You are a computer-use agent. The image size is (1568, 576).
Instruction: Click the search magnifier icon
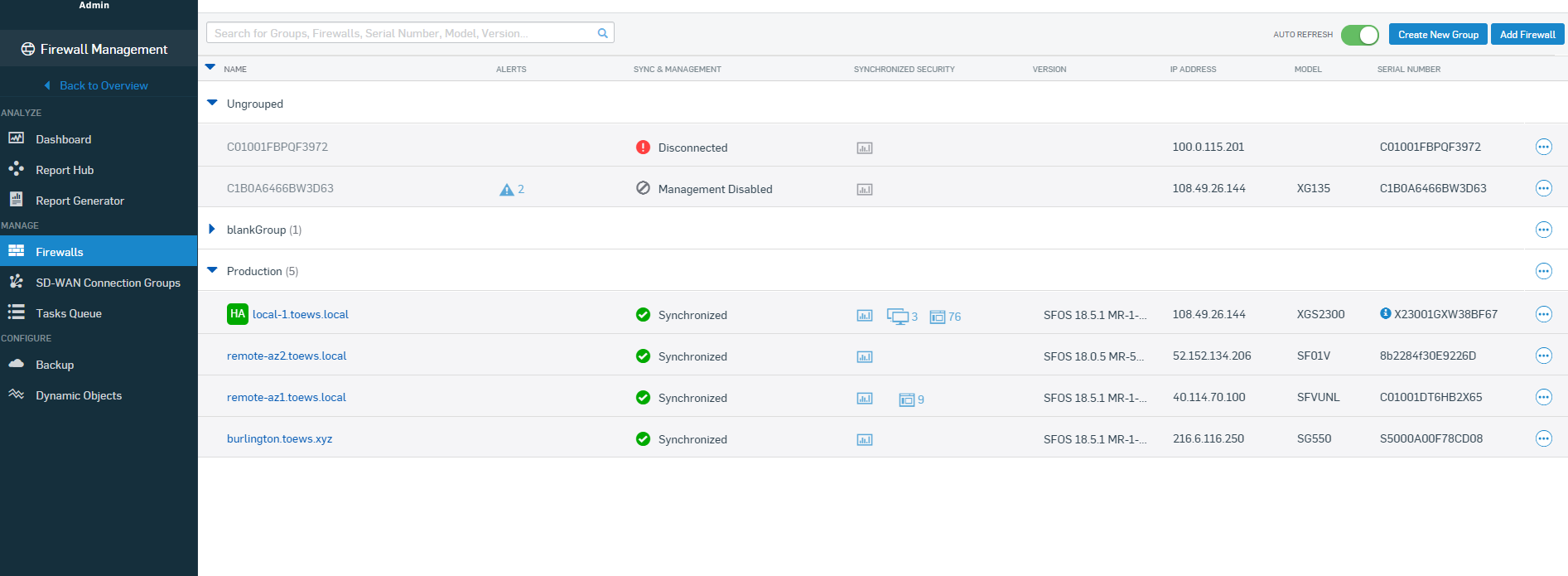[602, 33]
